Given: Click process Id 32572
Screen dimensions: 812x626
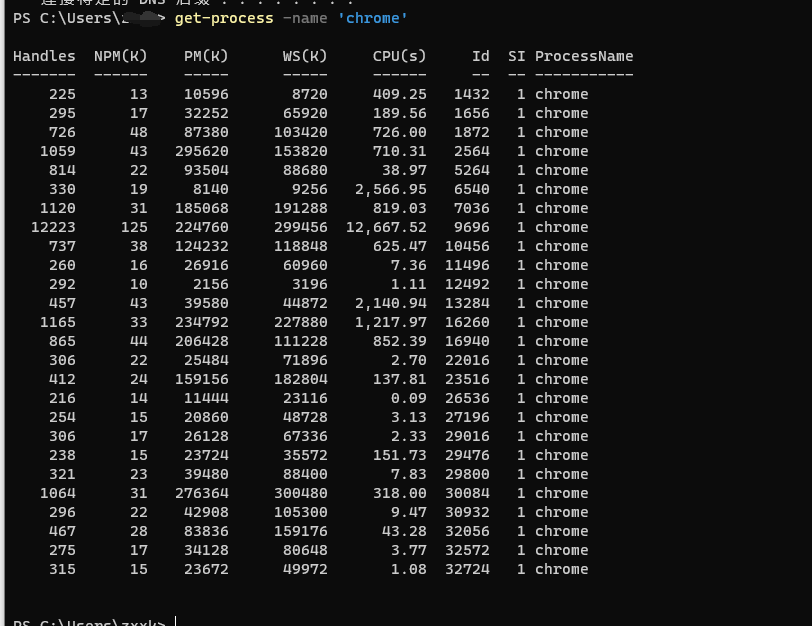Looking at the screenshot, I should pyautogui.click(x=467, y=550).
